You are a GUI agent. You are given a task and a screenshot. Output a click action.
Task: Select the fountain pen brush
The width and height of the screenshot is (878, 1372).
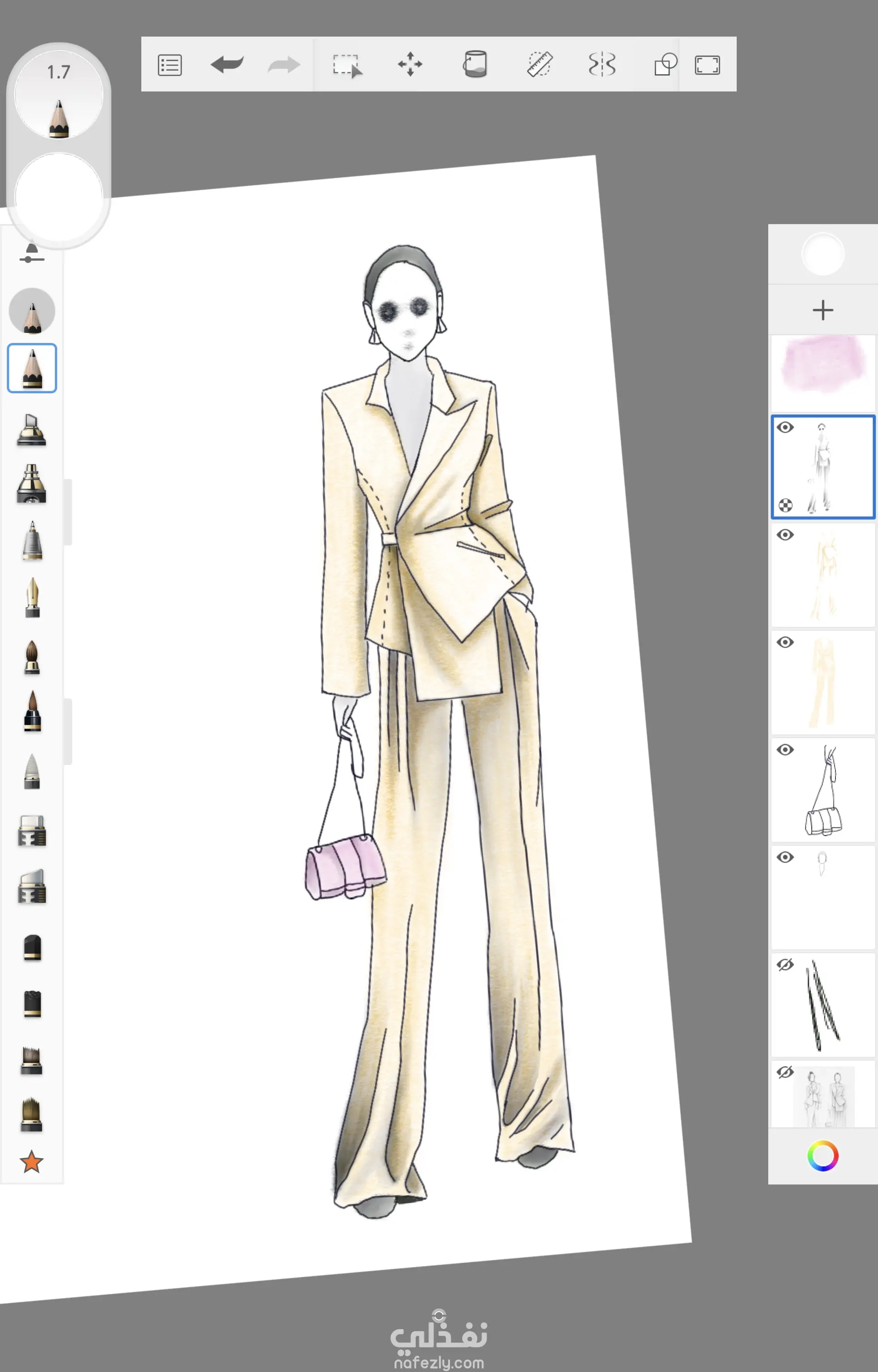click(x=32, y=597)
